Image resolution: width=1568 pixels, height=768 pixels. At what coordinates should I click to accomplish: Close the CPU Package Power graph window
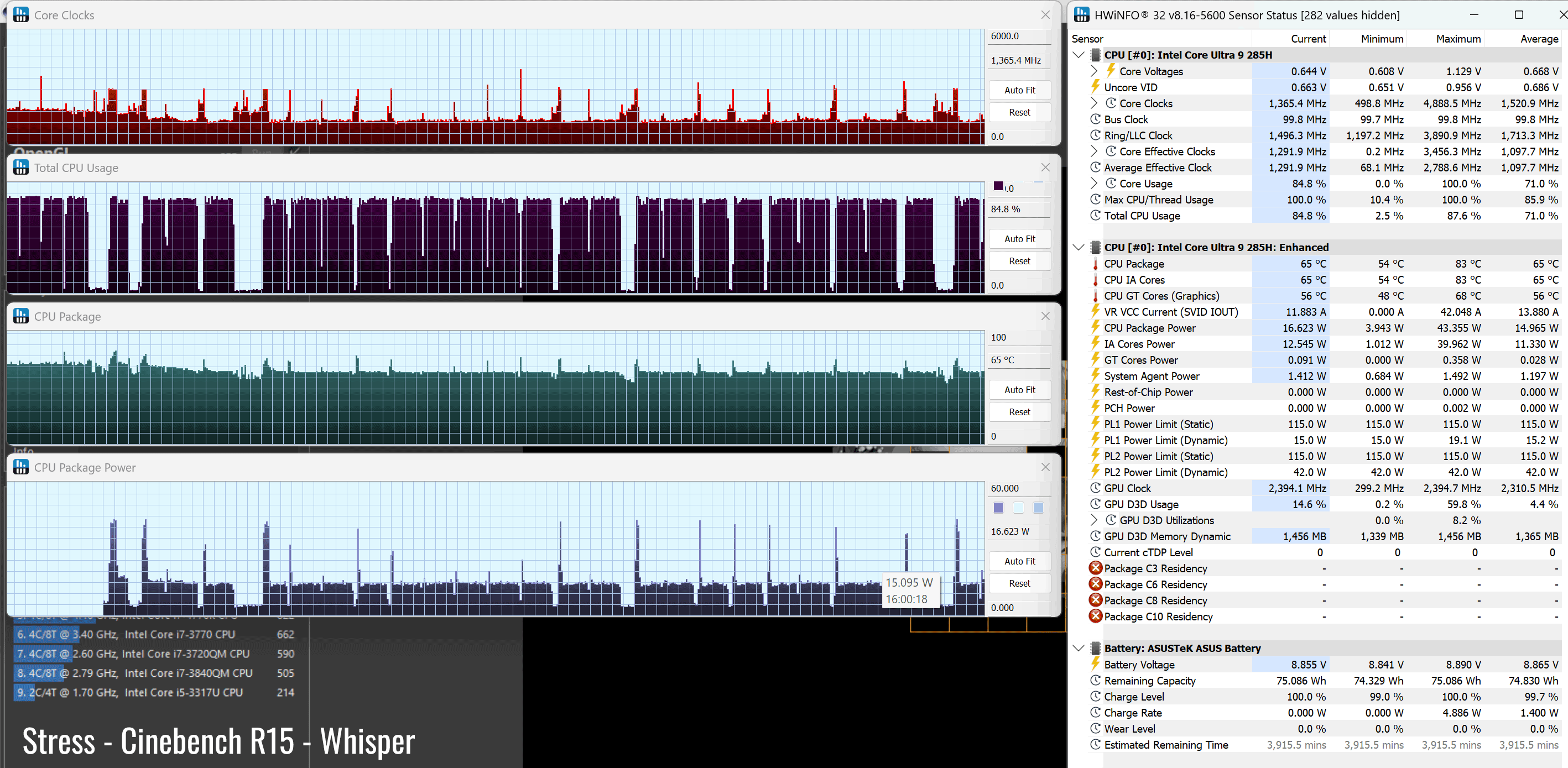[1045, 467]
